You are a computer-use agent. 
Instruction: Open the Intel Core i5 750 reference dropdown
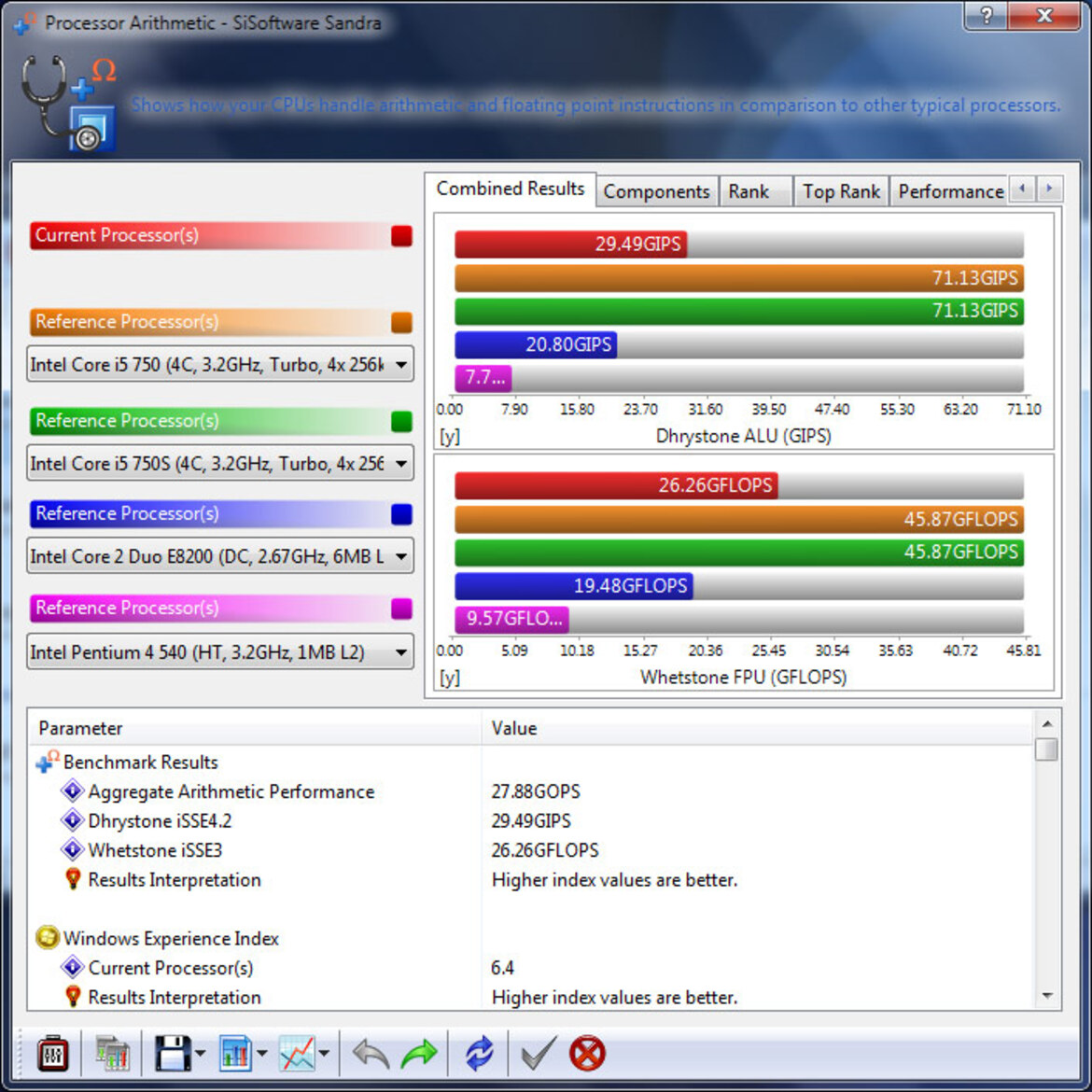point(220,364)
